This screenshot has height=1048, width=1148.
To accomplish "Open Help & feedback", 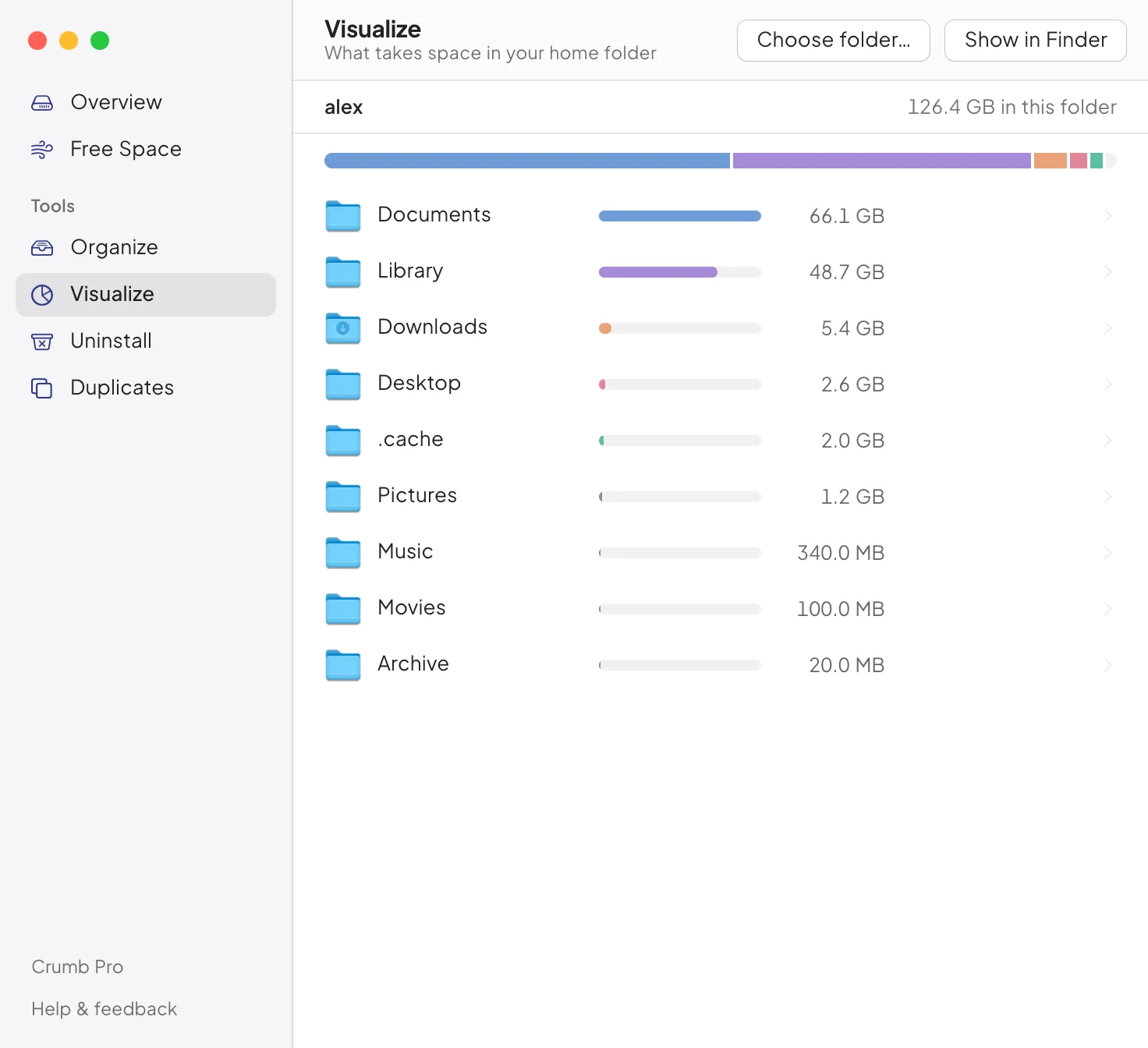I will (x=105, y=1009).
